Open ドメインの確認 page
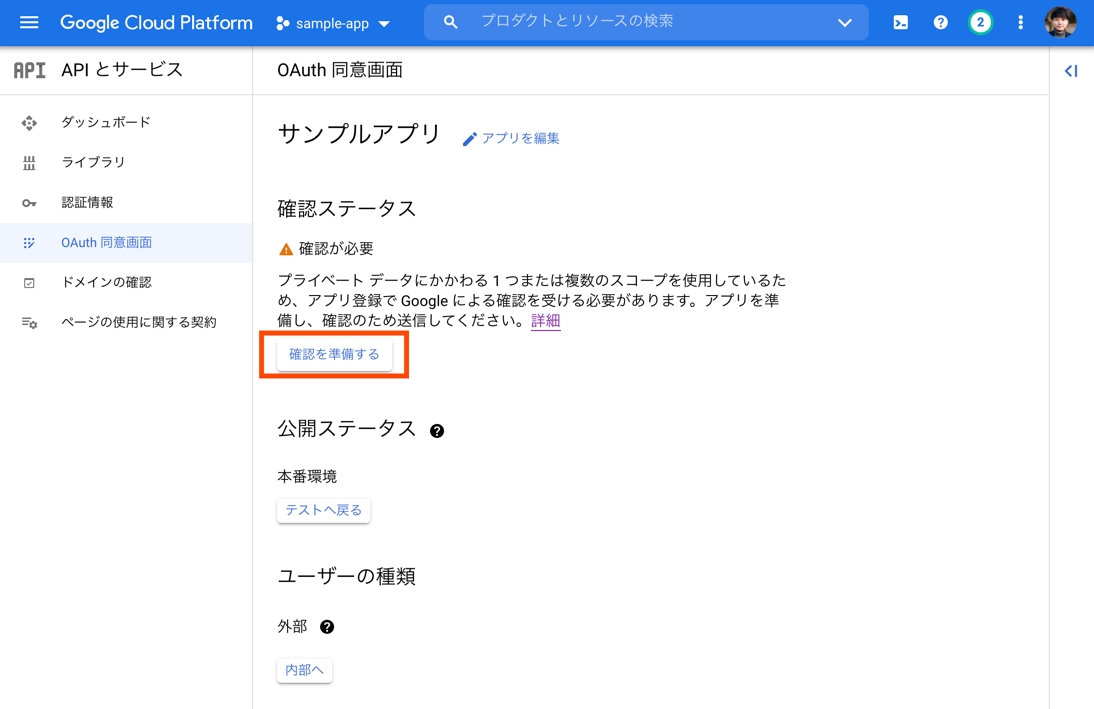Image resolution: width=1094 pixels, height=709 pixels. point(106,282)
